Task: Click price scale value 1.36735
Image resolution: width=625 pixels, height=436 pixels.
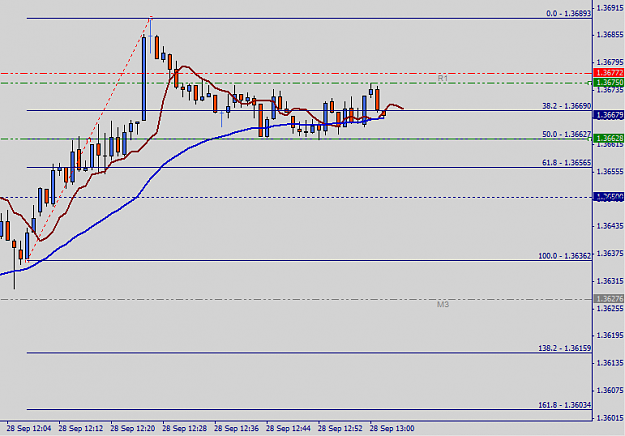Action: pos(610,90)
